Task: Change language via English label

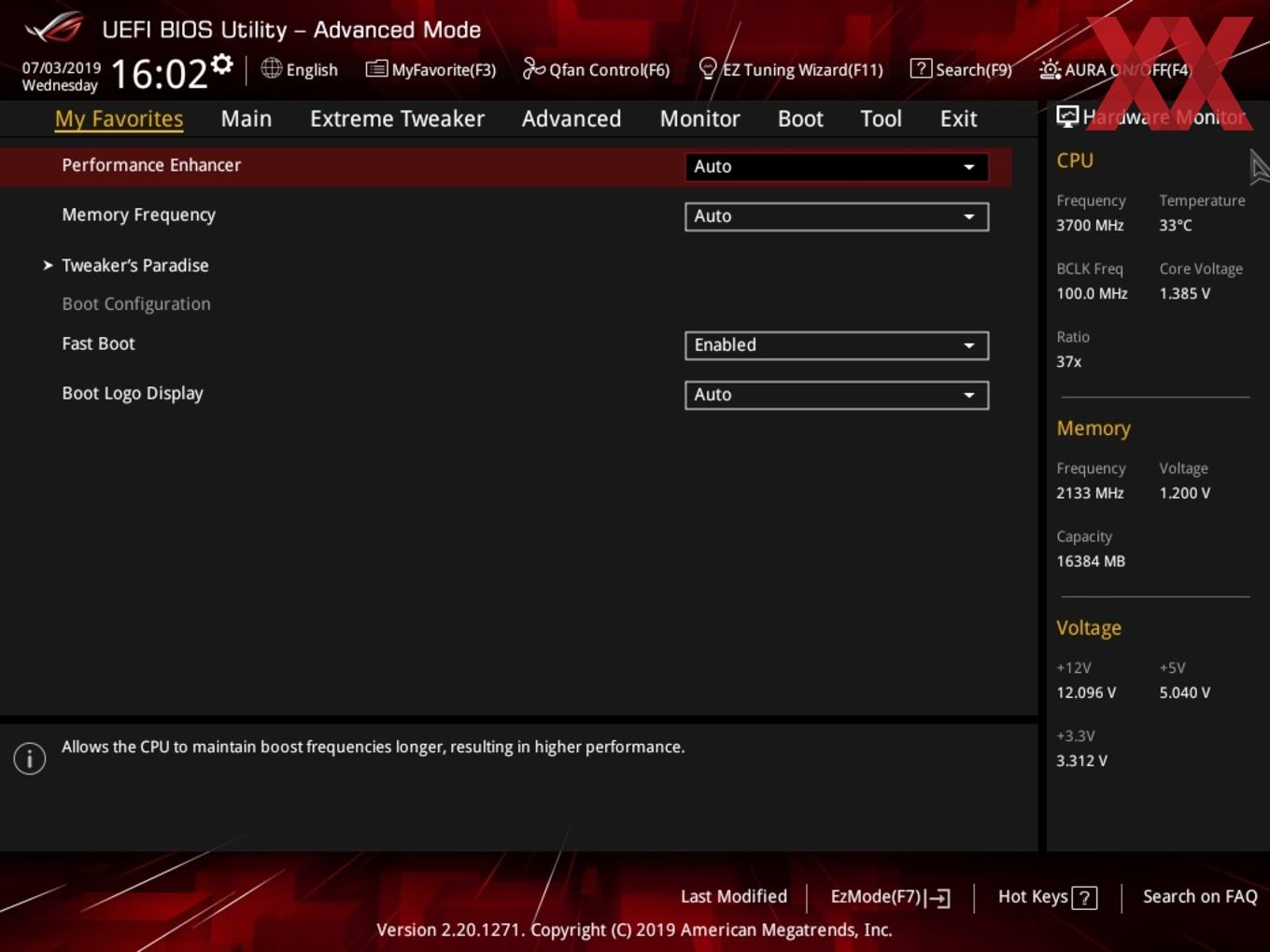Action: click(312, 70)
